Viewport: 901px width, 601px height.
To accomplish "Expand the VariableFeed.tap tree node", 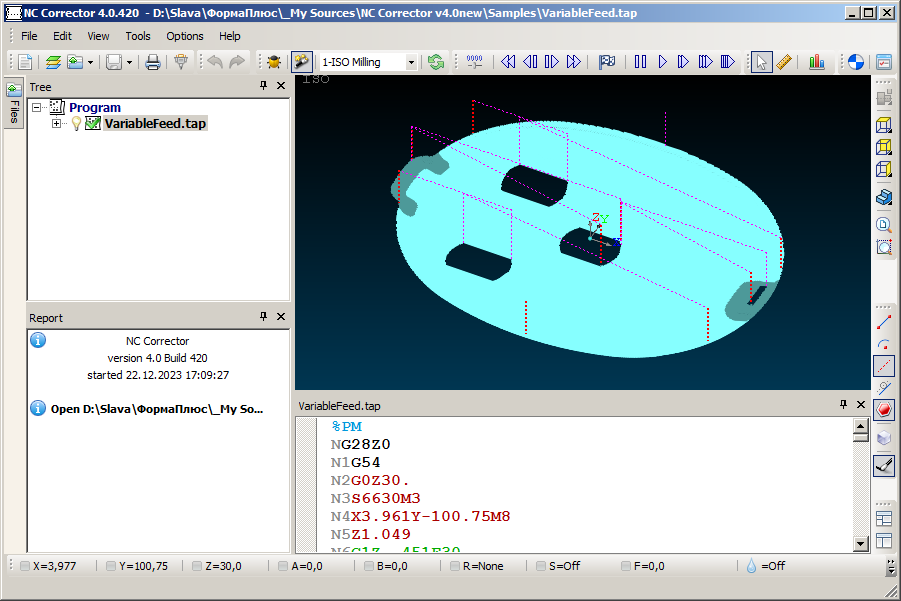I will [x=57, y=124].
